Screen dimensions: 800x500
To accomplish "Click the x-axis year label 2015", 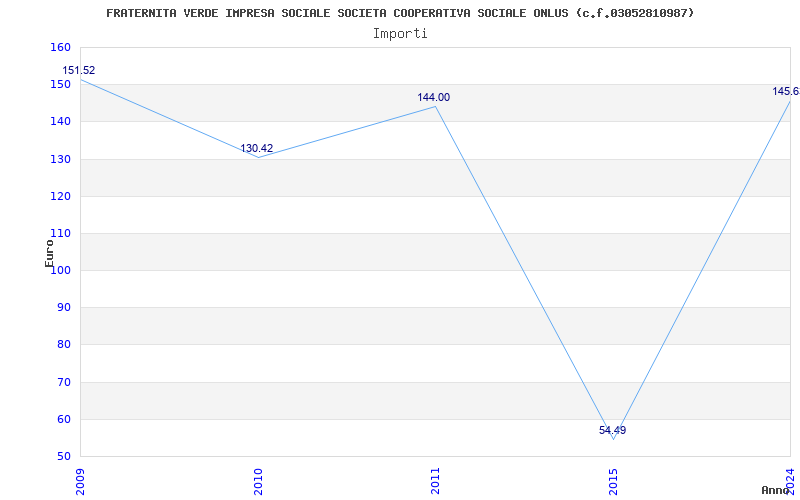I will pos(613,482).
